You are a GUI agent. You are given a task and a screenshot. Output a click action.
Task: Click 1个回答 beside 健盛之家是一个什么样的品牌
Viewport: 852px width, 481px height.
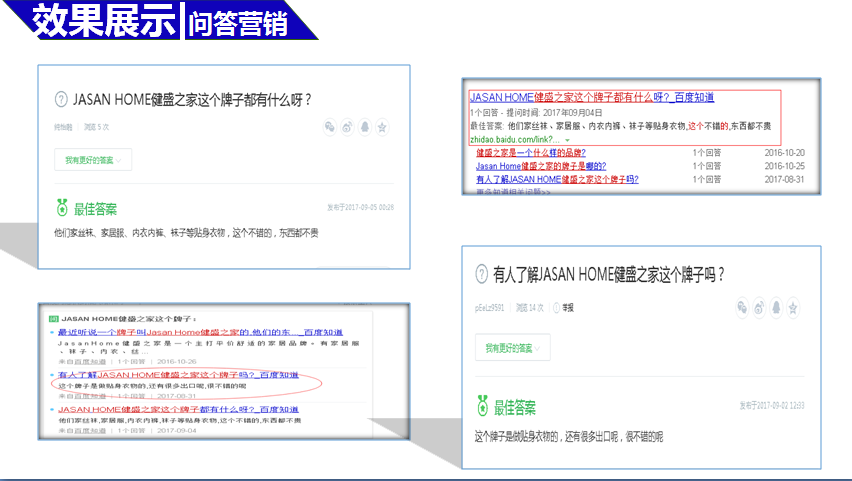(x=707, y=153)
